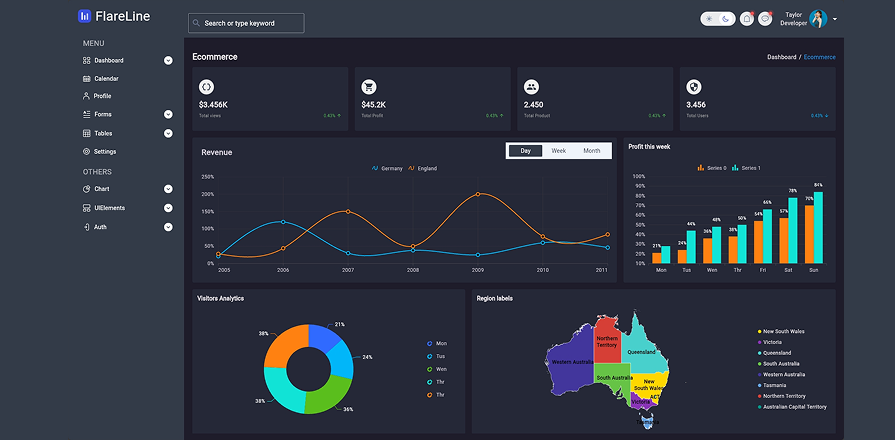Click the 2009 England peak data point
The width and height of the screenshot is (895, 440).
point(478,194)
